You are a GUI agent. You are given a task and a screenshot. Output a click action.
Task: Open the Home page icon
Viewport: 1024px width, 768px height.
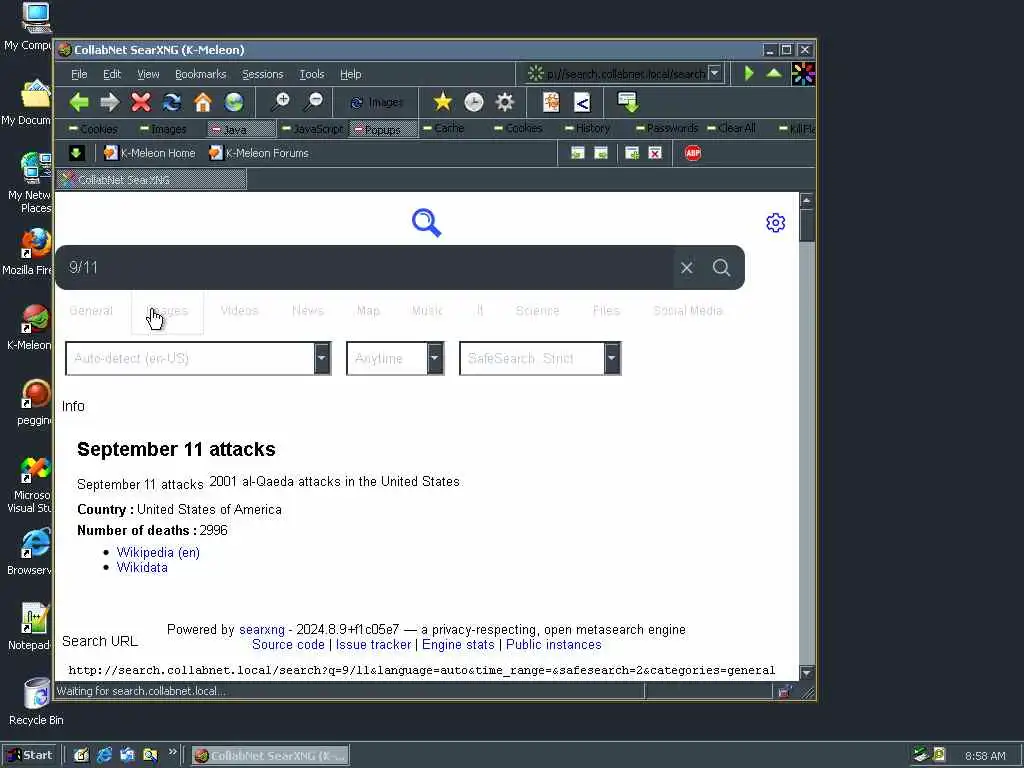203,102
